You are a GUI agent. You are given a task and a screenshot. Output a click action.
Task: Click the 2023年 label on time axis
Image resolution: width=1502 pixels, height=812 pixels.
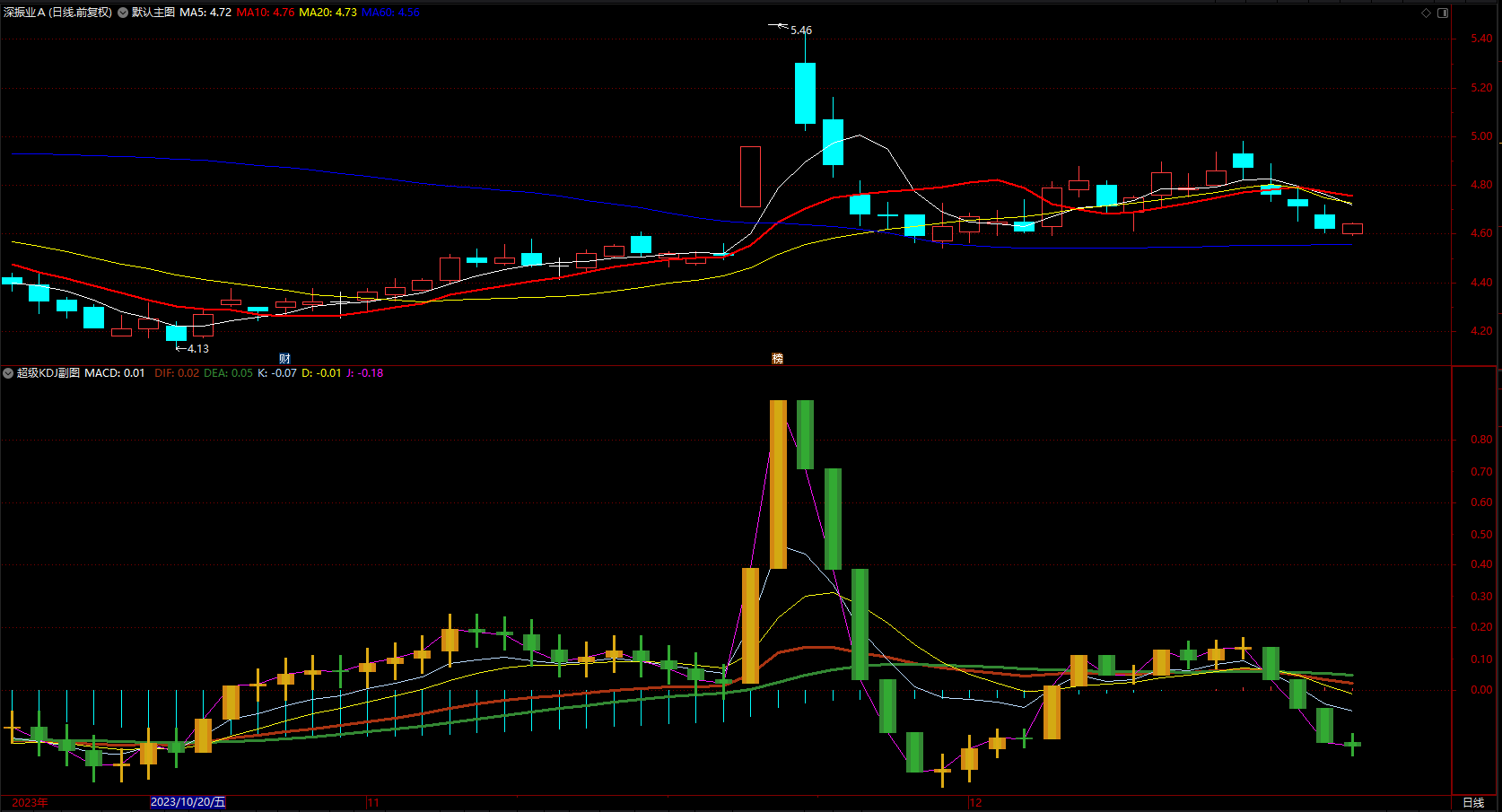tap(30, 802)
